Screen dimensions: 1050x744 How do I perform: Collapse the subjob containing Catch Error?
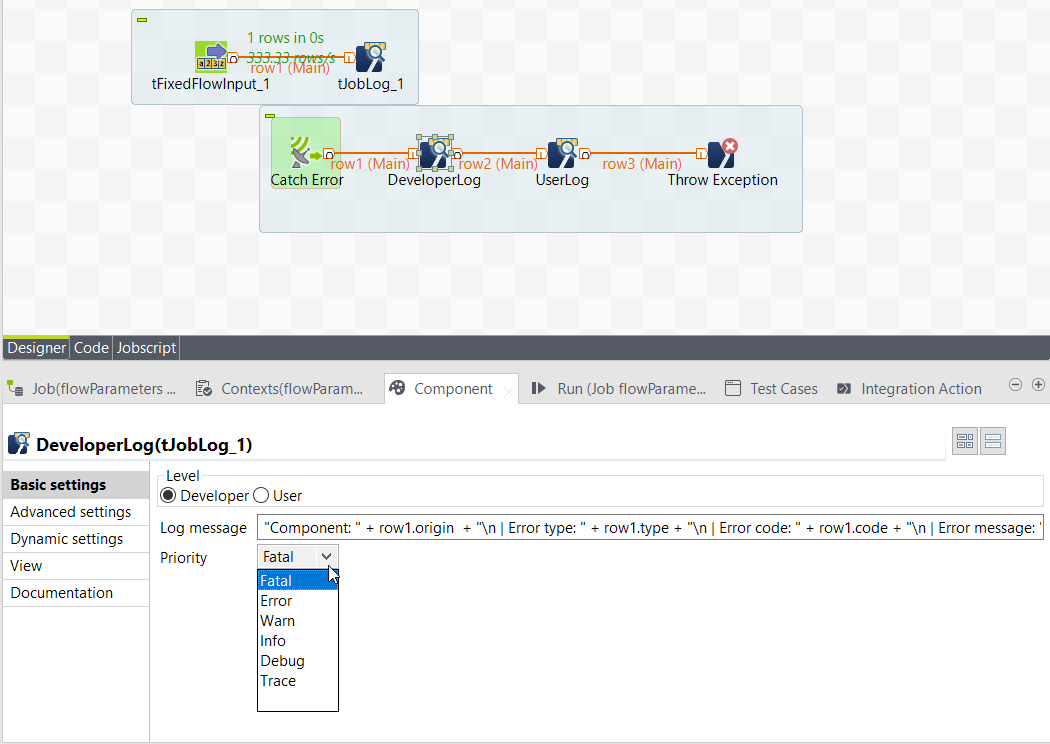[x=268, y=117]
